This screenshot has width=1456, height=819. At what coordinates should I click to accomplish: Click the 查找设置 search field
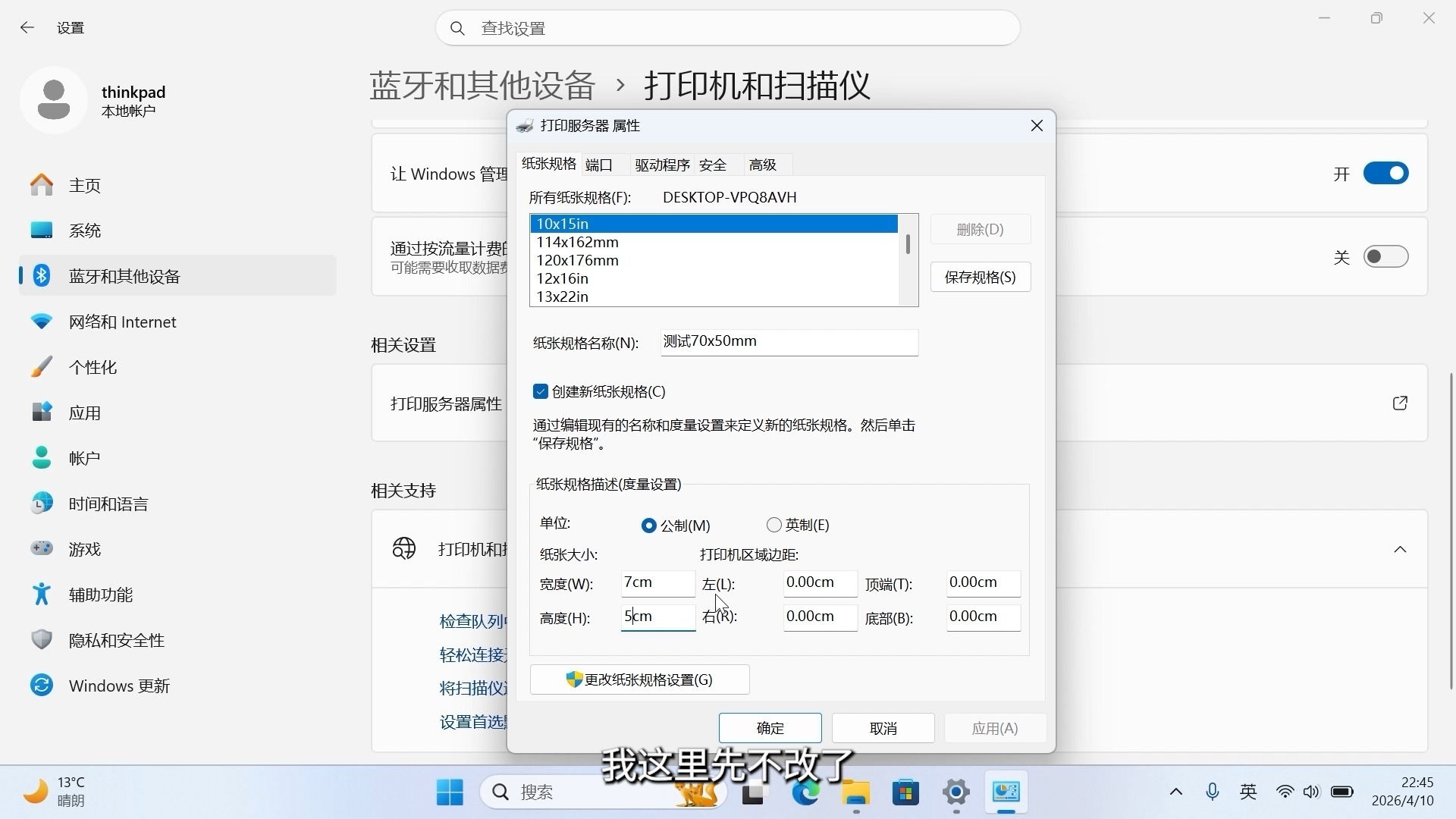[x=727, y=28]
